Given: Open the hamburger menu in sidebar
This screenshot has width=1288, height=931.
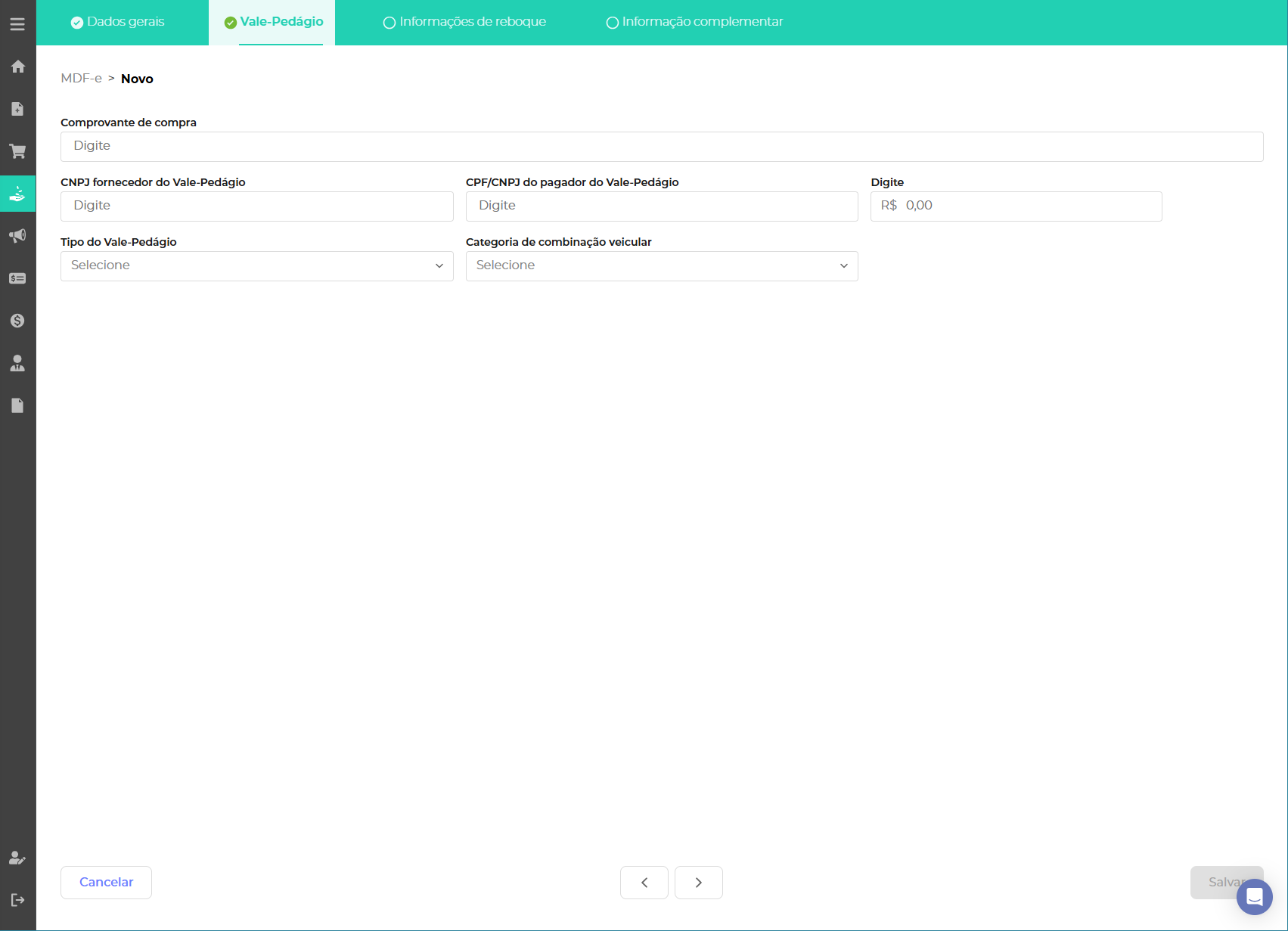Looking at the screenshot, I should [17, 24].
